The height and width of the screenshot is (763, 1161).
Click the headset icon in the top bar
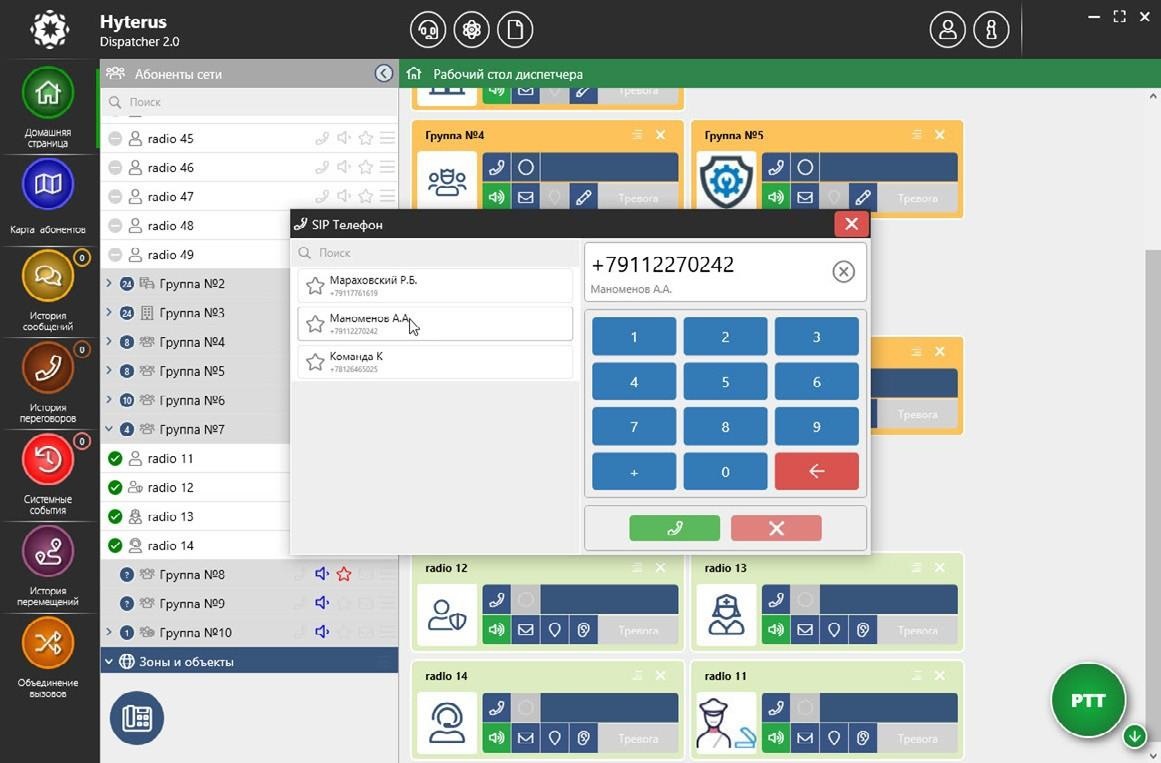428,30
